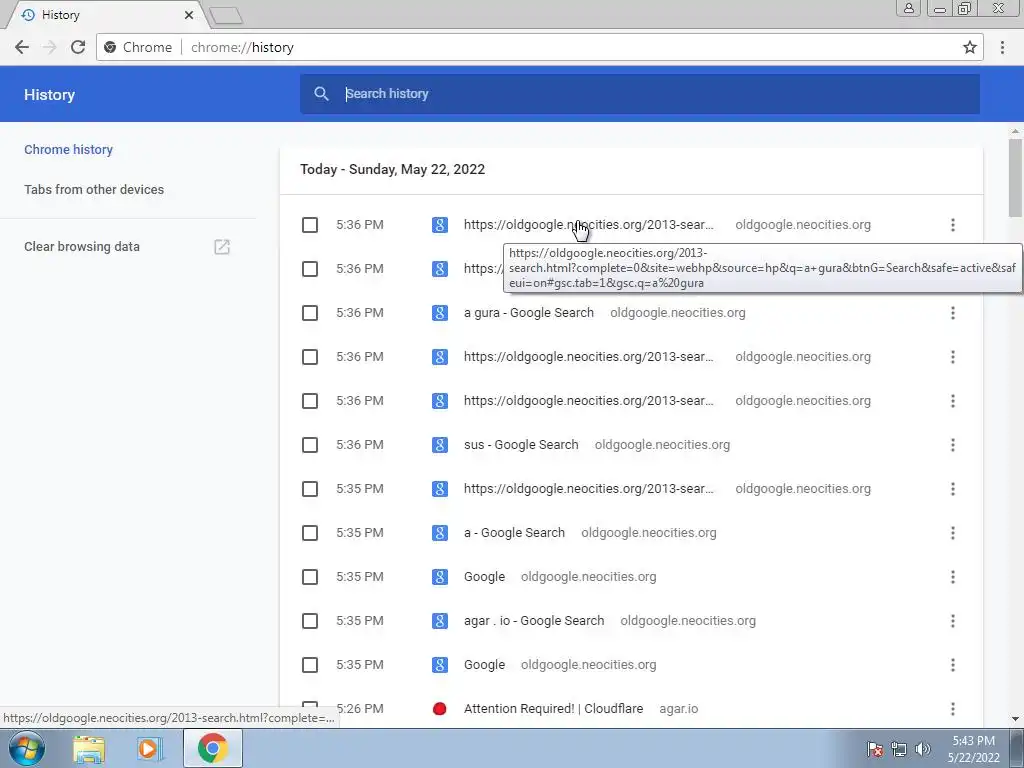Reload the chrome://history page
The image size is (1024, 768).
(x=78, y=47)
